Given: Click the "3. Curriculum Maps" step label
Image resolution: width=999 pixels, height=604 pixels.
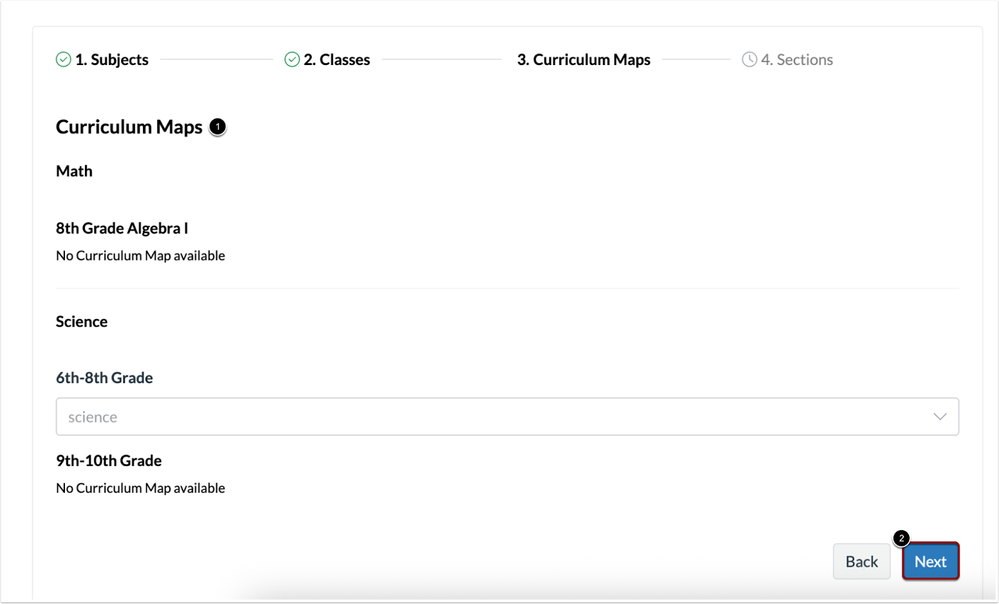Looking at the screenshot, I should pos(583,60).
